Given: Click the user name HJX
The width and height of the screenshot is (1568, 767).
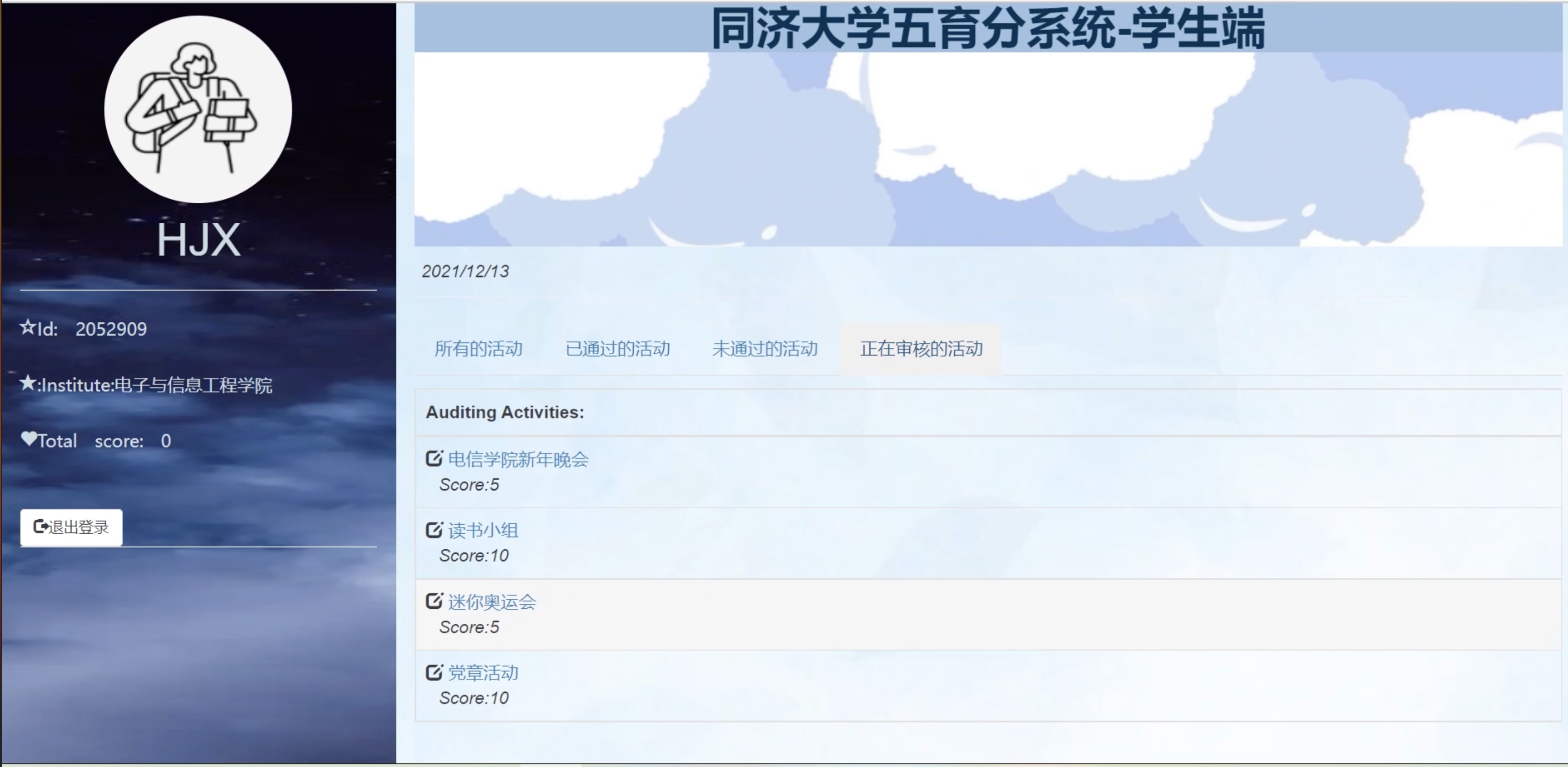Looking at the screenshot, I should pyautogui.click(x=198, y=240).
